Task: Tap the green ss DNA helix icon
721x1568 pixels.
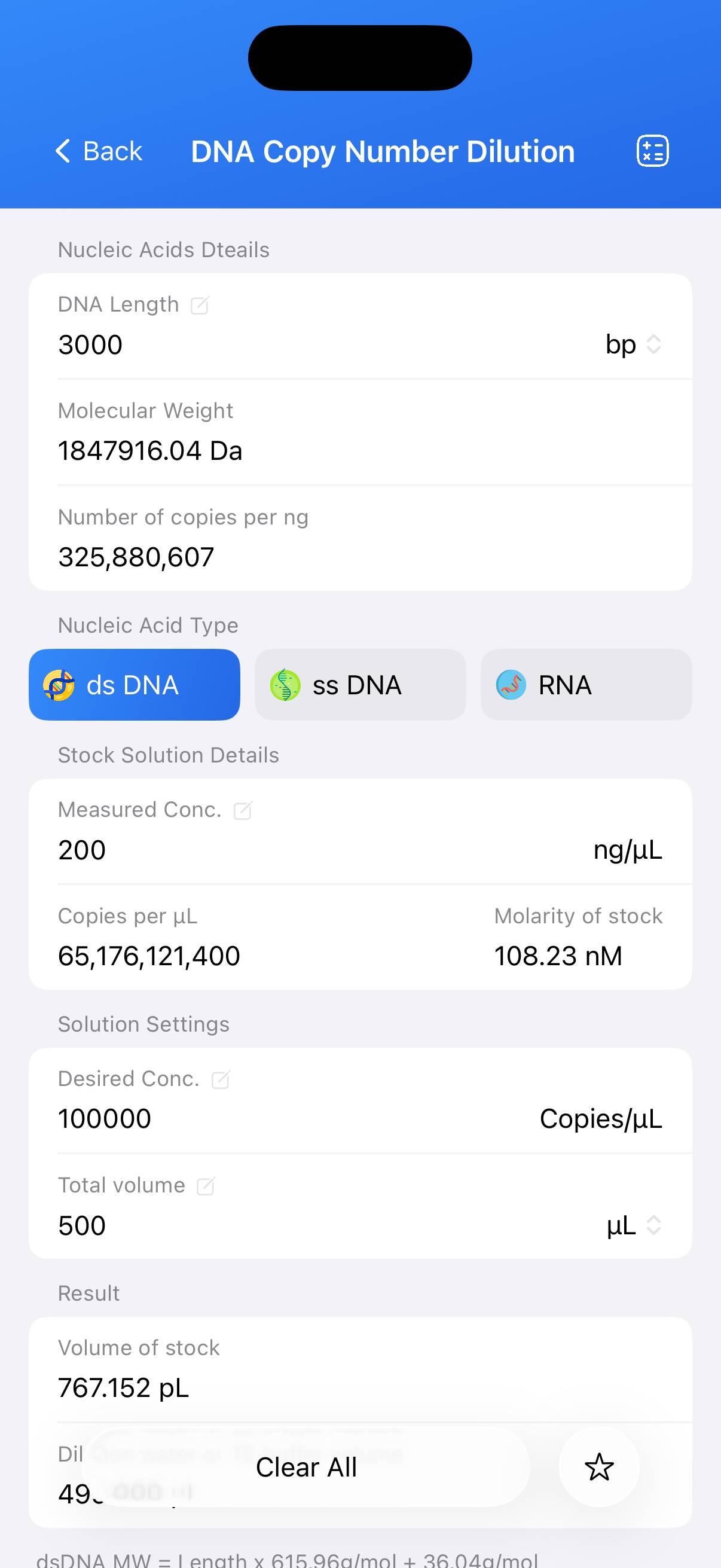Action: (285, 685)
